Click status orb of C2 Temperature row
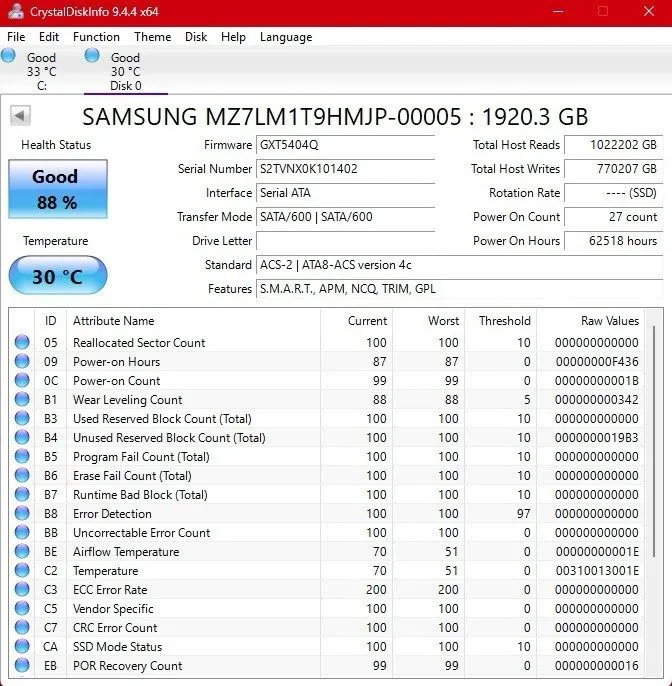This screenshot has height=686, width=672. tap(22, 570)
